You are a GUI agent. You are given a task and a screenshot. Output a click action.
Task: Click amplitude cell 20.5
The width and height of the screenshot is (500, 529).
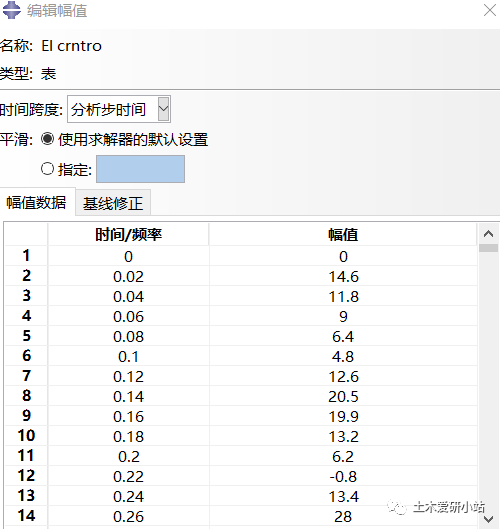pos(343,396)
